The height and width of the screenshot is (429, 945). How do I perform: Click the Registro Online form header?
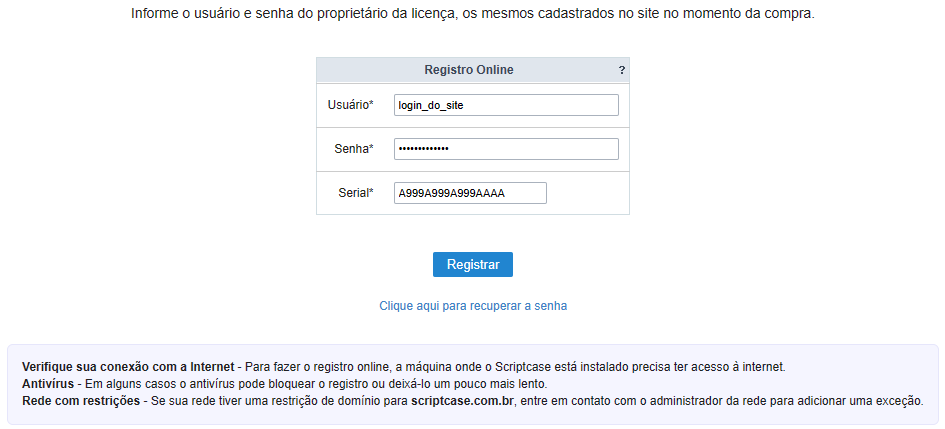(x=469, y=70)
